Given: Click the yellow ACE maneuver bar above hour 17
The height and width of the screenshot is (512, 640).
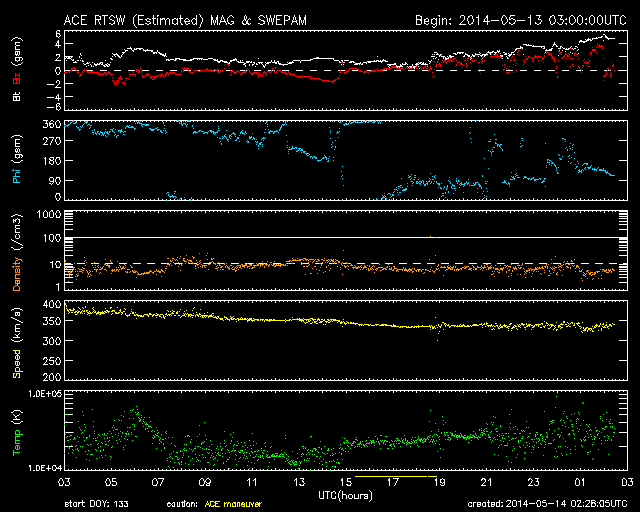Looking at the screenshot, I should pos(396,476).
